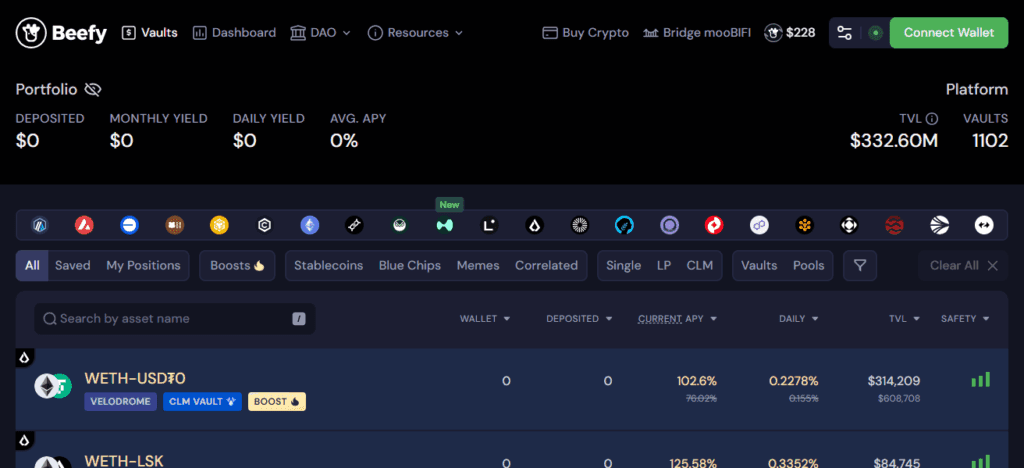Open the Vaults page in top navigation
The image size is (1024, 468).
pos(150,33)
